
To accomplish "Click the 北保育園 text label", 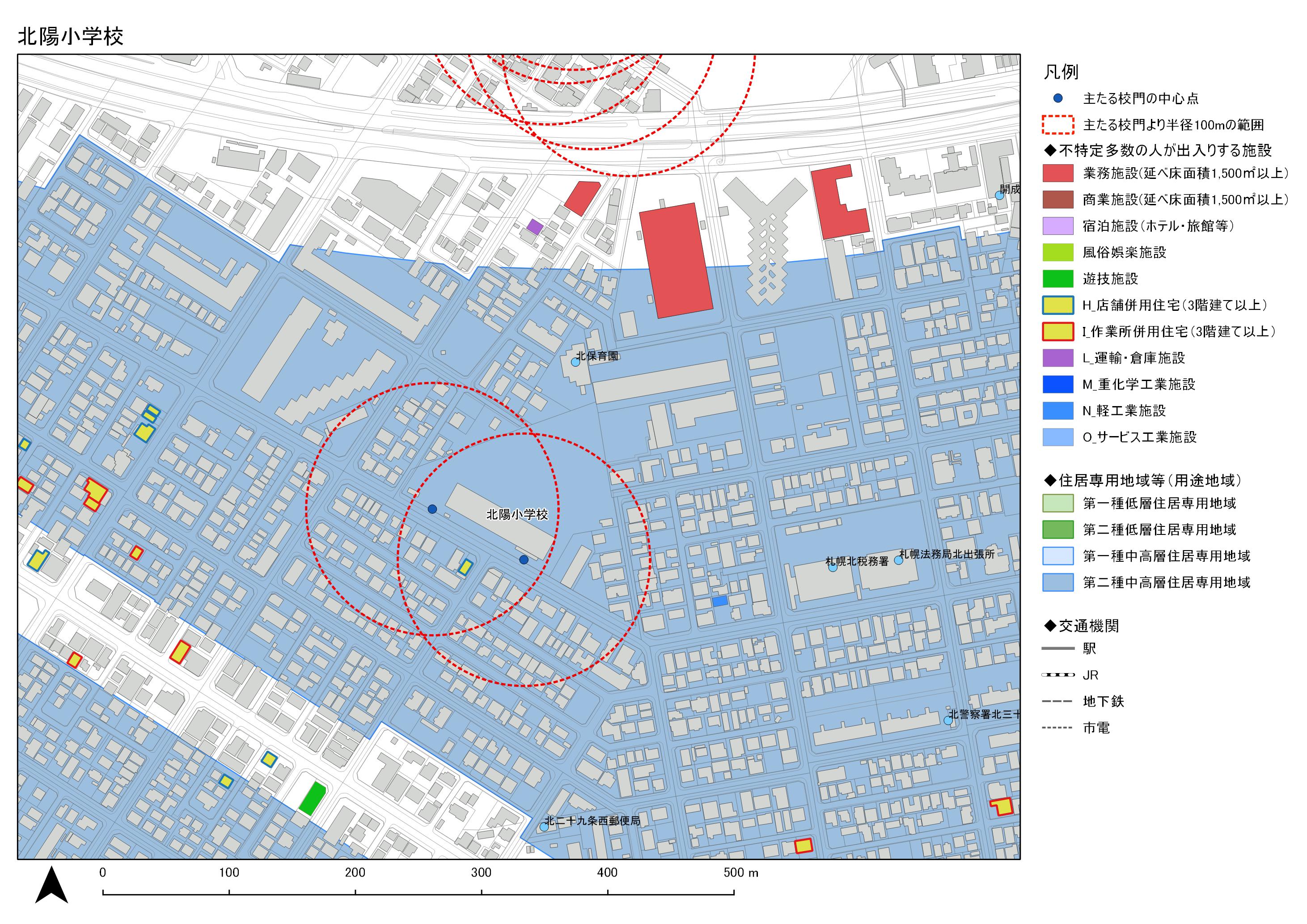I will point(598,356).
